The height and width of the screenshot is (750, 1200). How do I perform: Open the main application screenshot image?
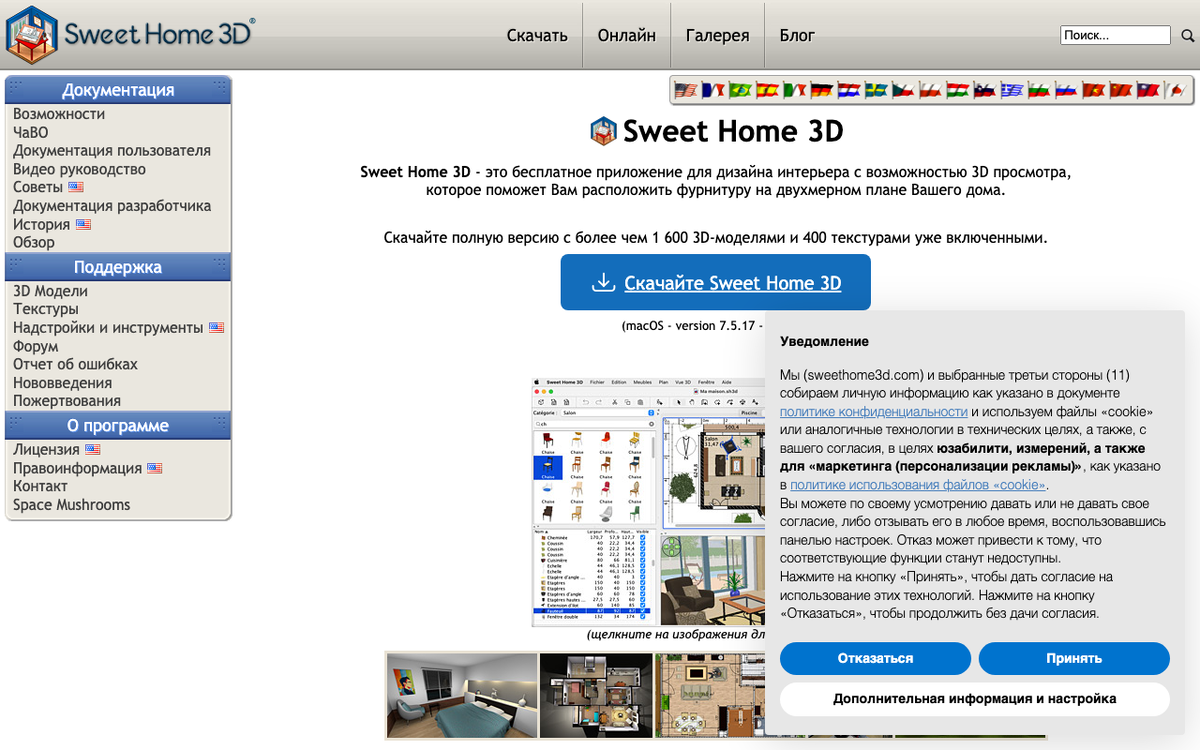[648, 502]
